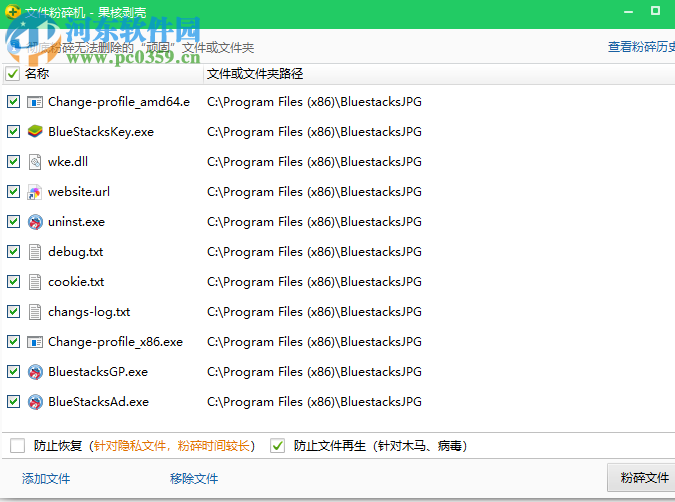
Task: Select the cookie.txt file name
Action: point(76,282)
